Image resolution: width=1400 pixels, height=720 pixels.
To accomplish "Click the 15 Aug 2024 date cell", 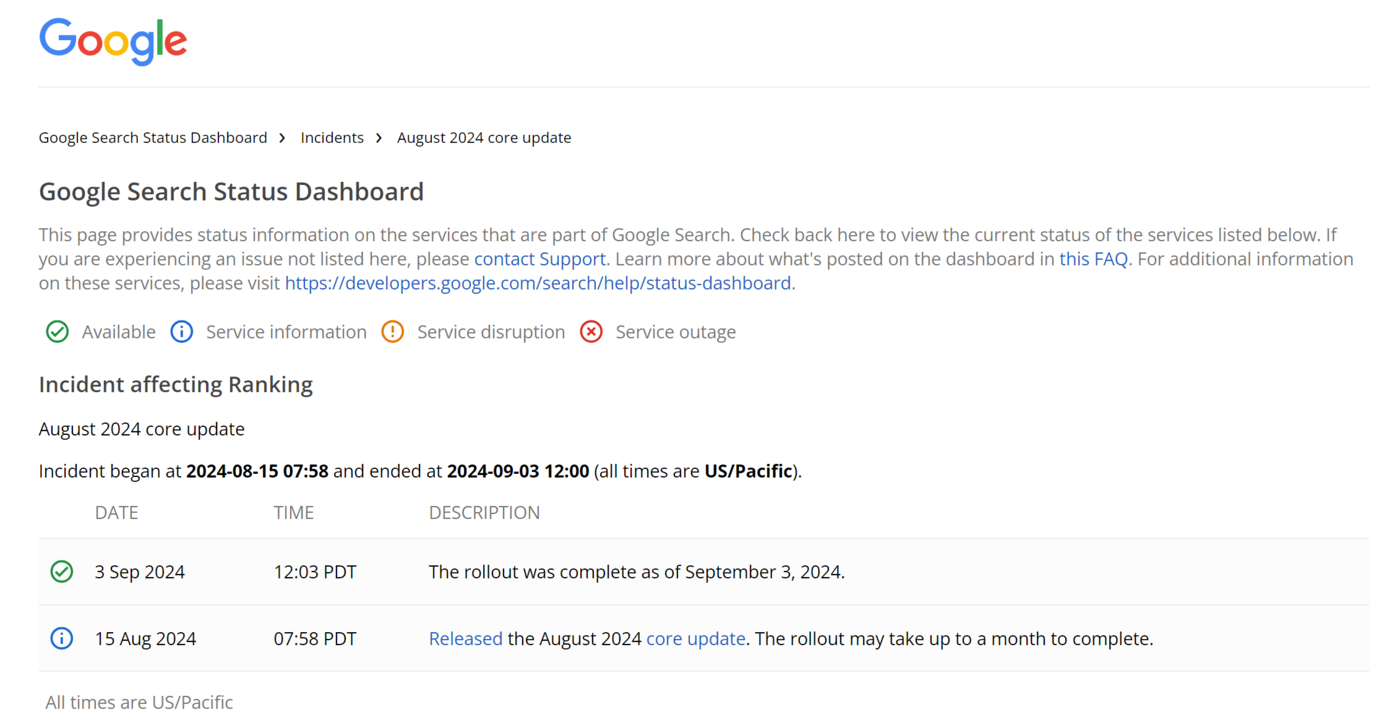I will tap(146, 639).
